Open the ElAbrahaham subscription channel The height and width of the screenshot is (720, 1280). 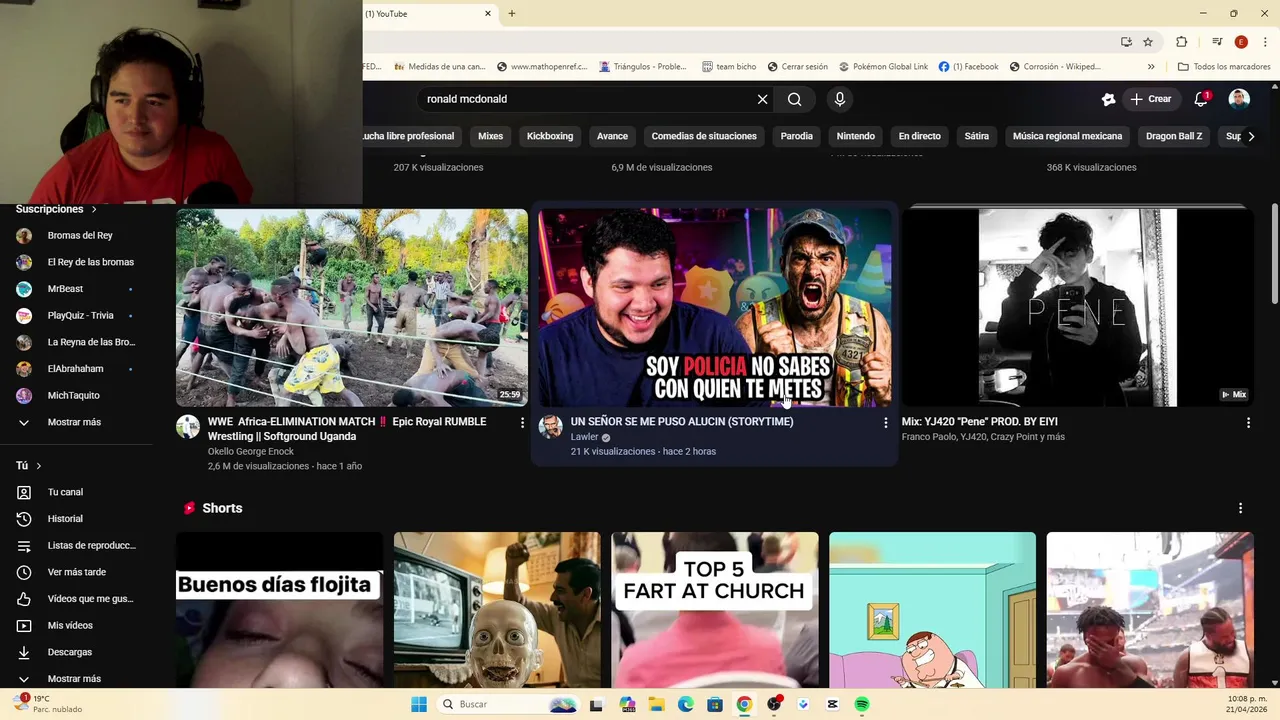77,369
